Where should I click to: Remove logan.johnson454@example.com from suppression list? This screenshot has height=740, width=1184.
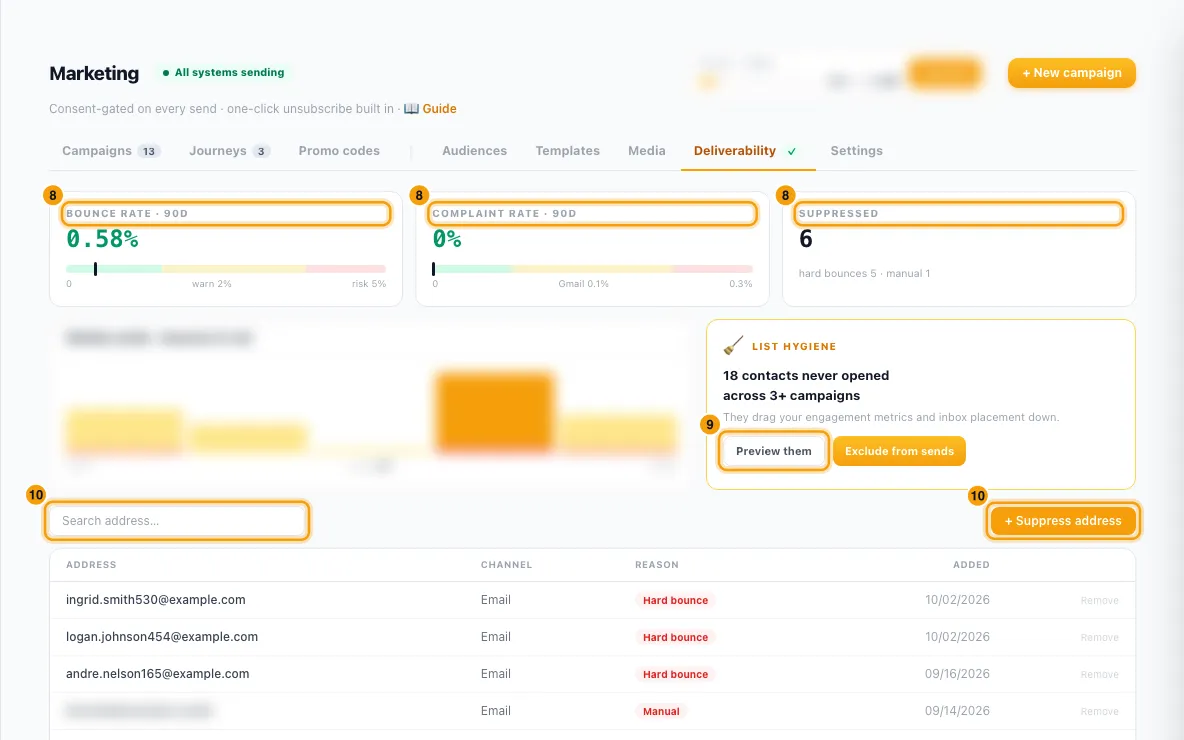[x=1099, y=637]
